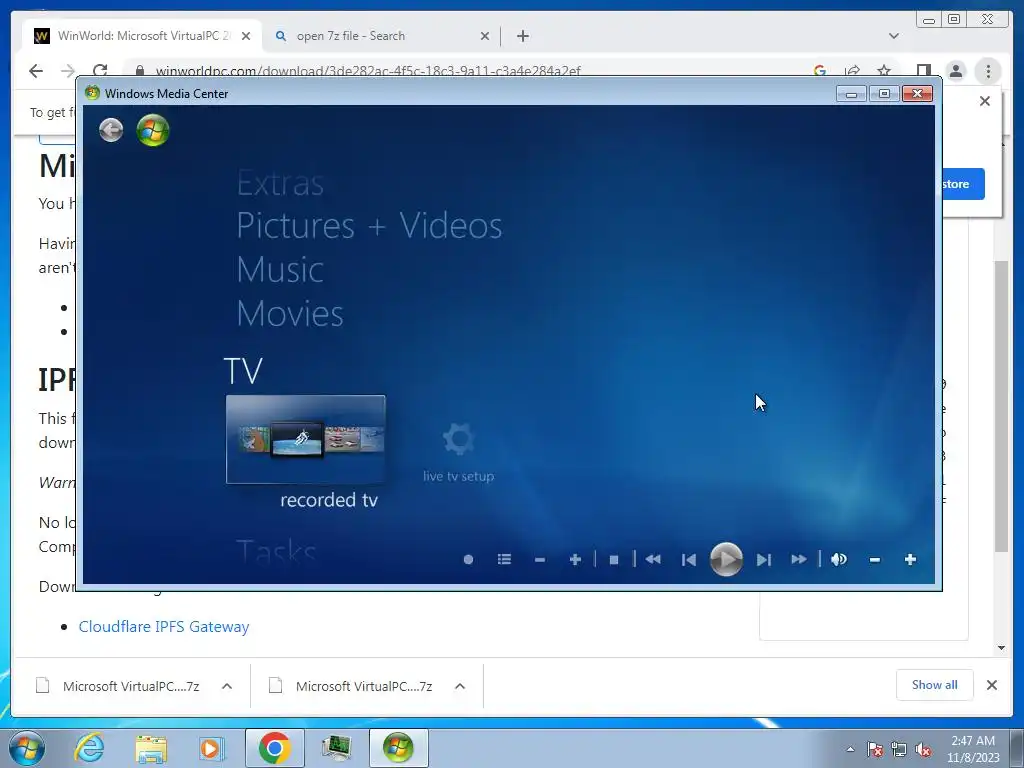The height and width of the screenshot is (768, 1024).
Task: Stop playback in Media Center
Action: [614, 560]
